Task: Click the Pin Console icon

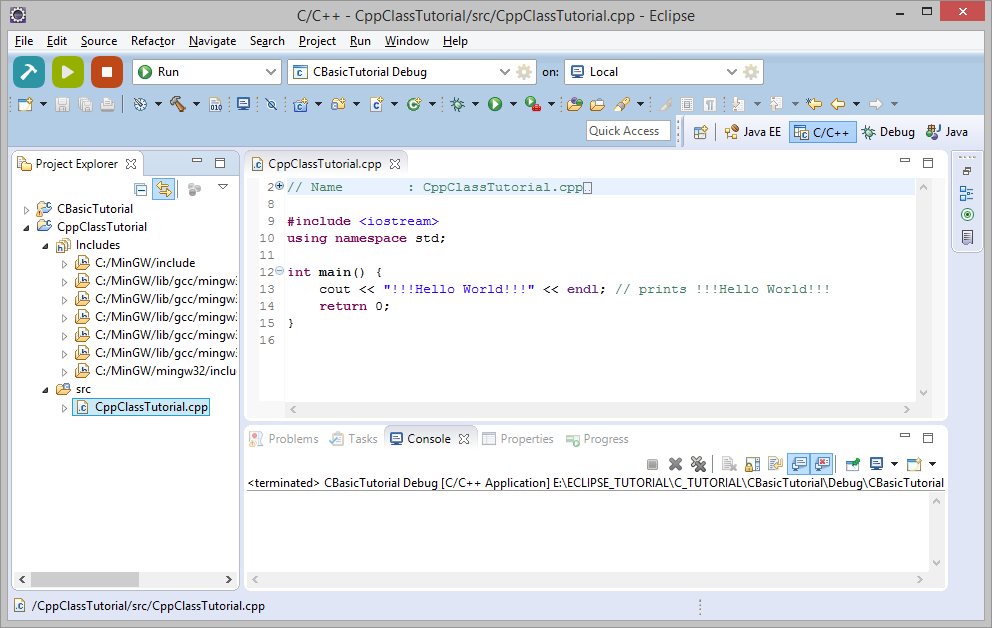Action: click(853, 464)
